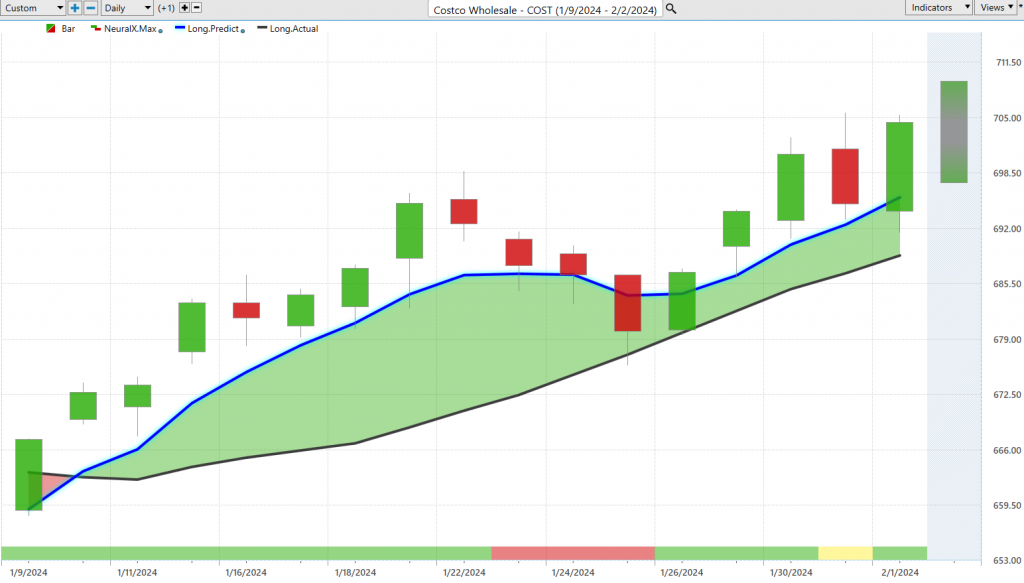The height and width of the screenshot is (583, 1024).
Task: Click the 685.50 price axis label
Action: (1008, 284)
